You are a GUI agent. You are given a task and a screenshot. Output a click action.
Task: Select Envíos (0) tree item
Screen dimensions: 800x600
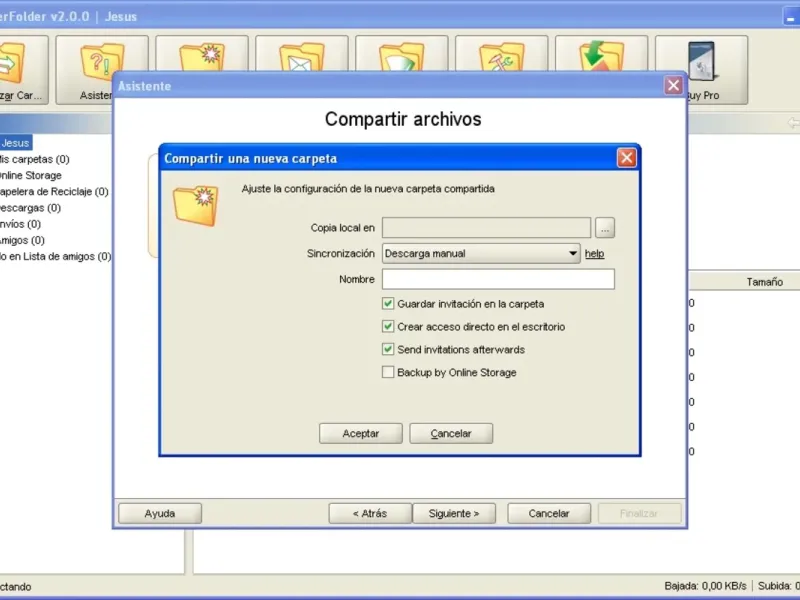pyautogui.click(x=20, y=224)
